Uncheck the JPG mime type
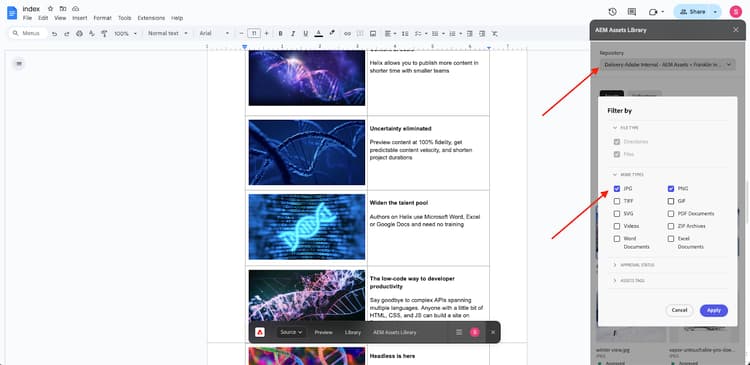750x365 pixels. click(617, 188)
